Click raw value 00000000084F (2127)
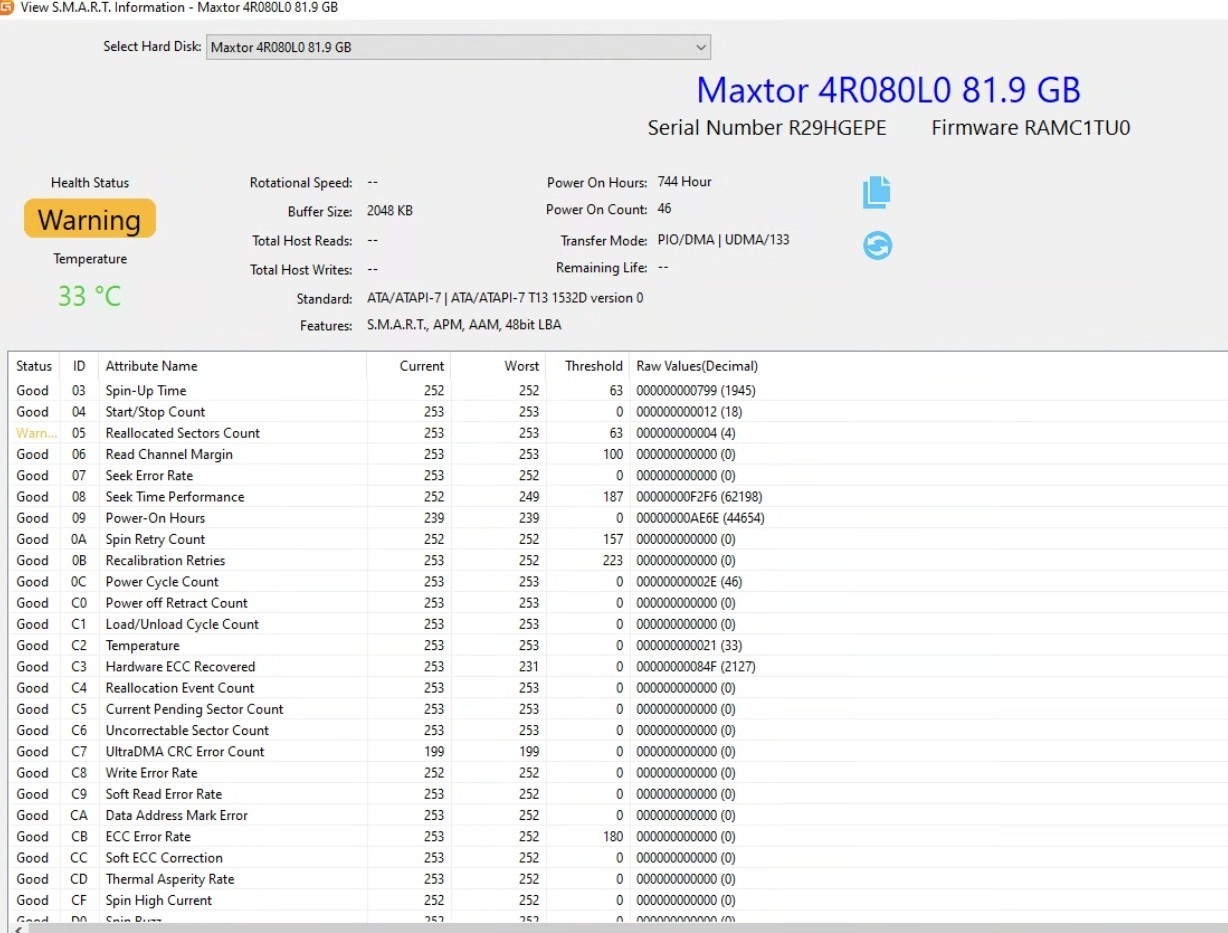 tap(697, 667)
